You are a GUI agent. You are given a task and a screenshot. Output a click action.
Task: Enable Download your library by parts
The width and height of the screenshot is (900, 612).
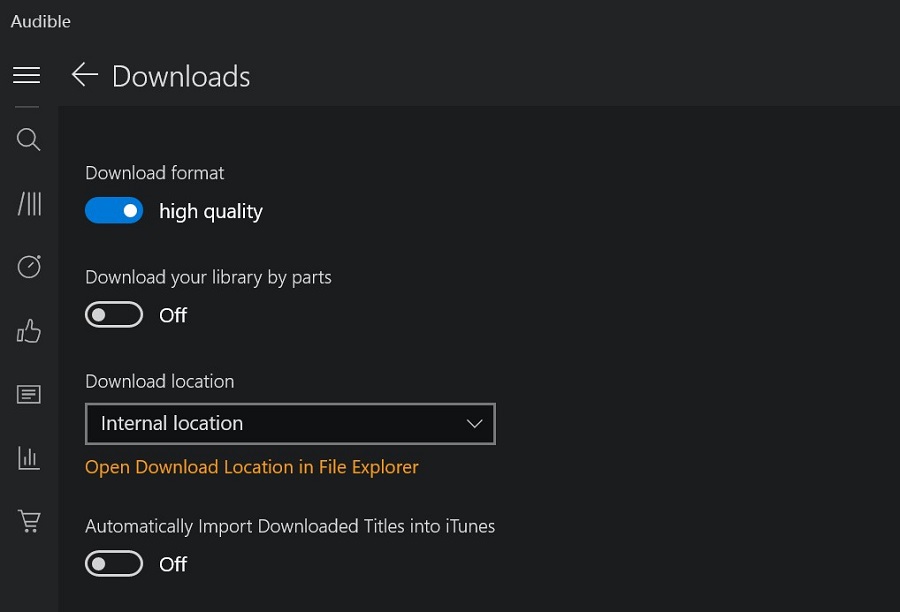coord(114,315)
